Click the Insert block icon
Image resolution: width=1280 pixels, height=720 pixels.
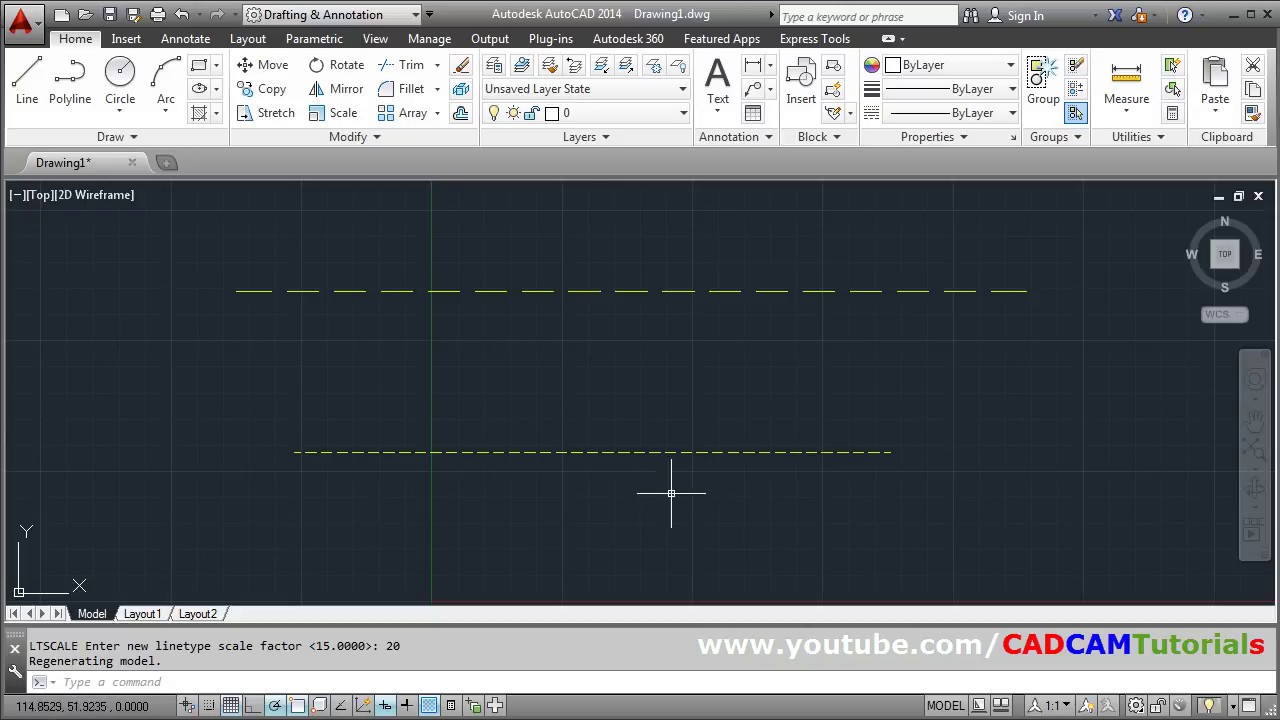(x=801, y=80)
